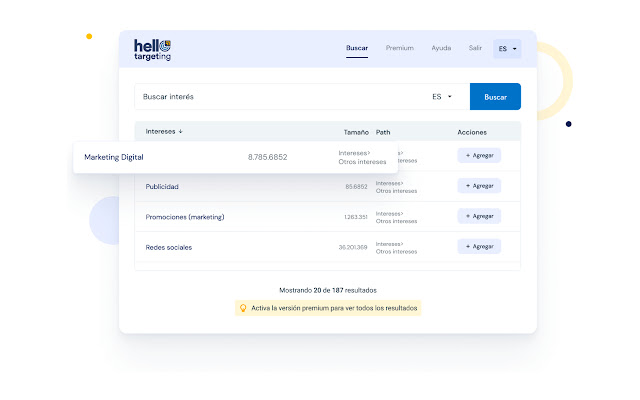Click the Tamaño column header
This screenshot has width=640, height=400.
coord(356,132)
